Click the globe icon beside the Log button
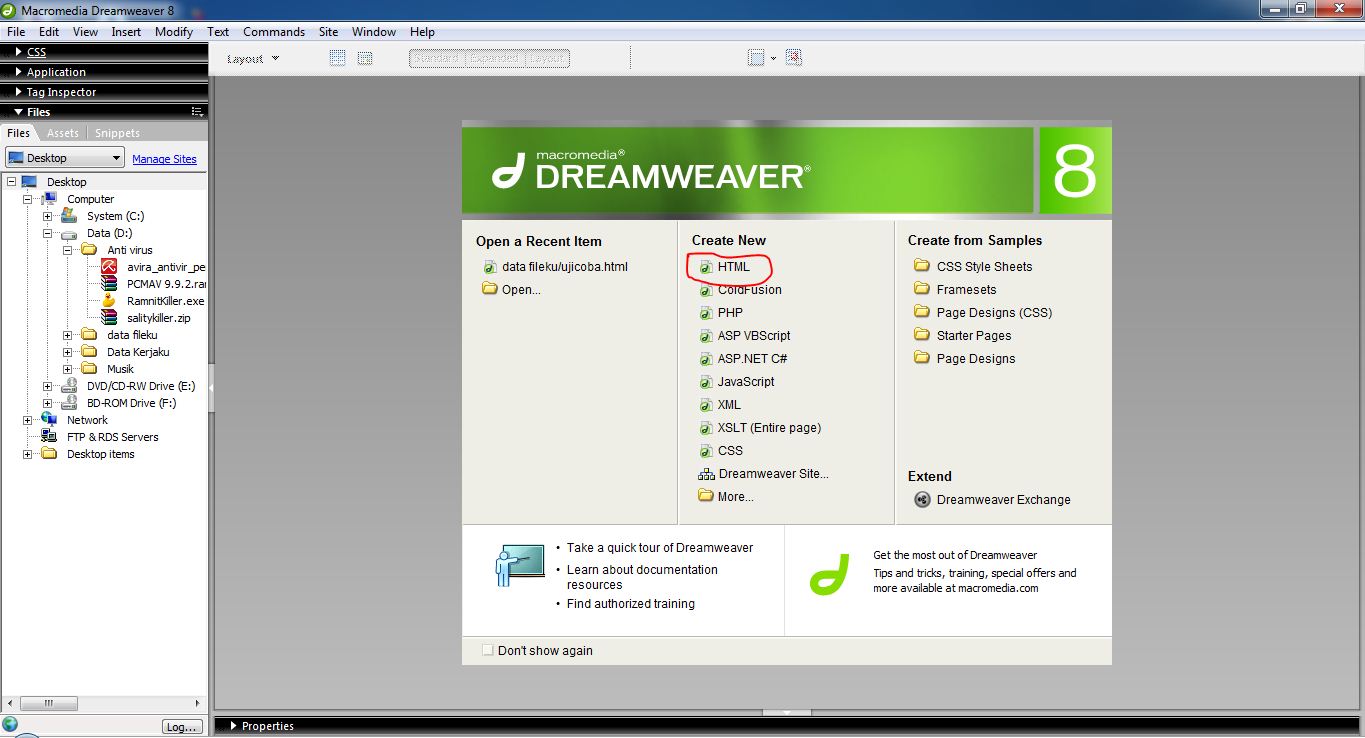1365x738 pixels. [10, 724]
